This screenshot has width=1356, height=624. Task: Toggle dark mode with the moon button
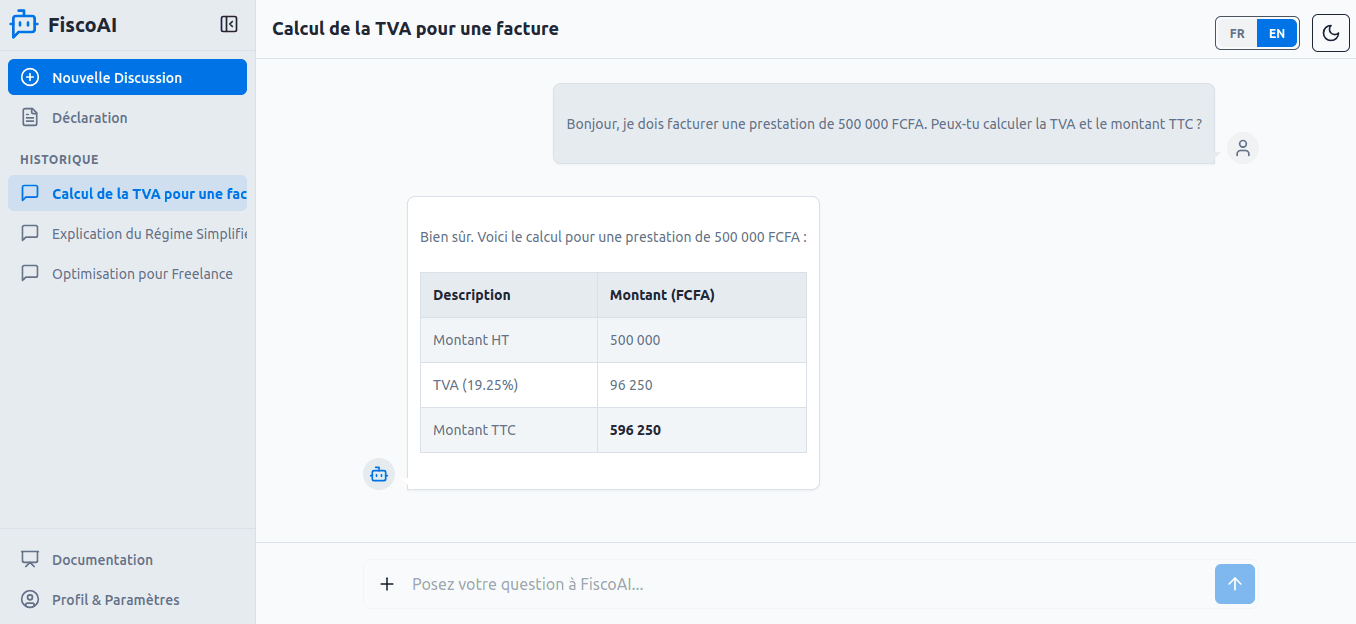[x=1330, y=33]
